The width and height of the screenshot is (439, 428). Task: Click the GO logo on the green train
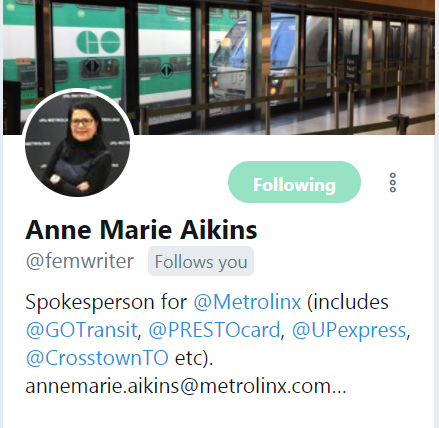pyautogui.click(x=98, y=42)
